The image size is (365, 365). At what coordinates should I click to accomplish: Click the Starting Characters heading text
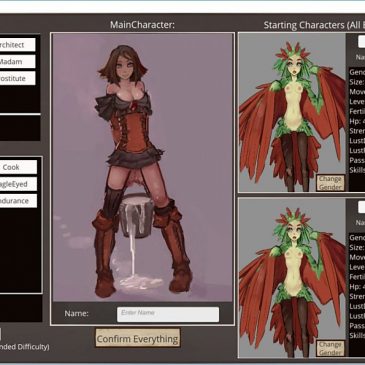pyautogui.click(x=314, y=25)
